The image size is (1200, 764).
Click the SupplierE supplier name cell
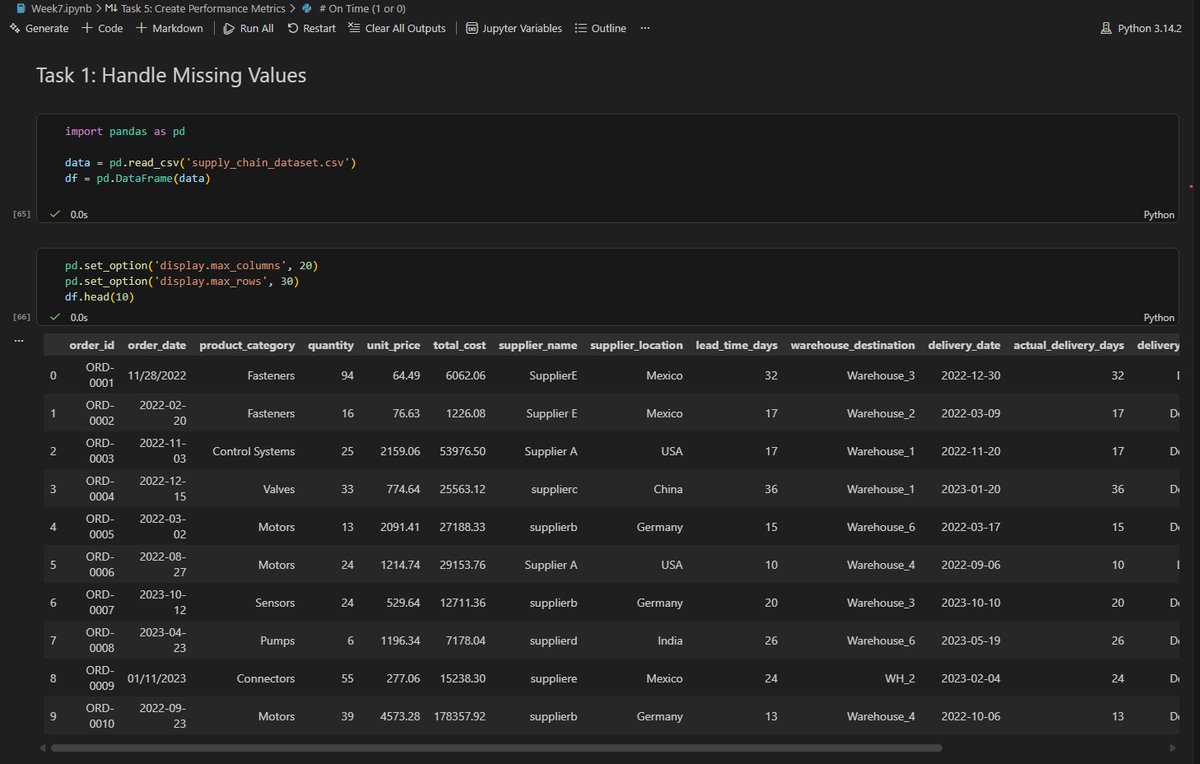pos(553,376)
